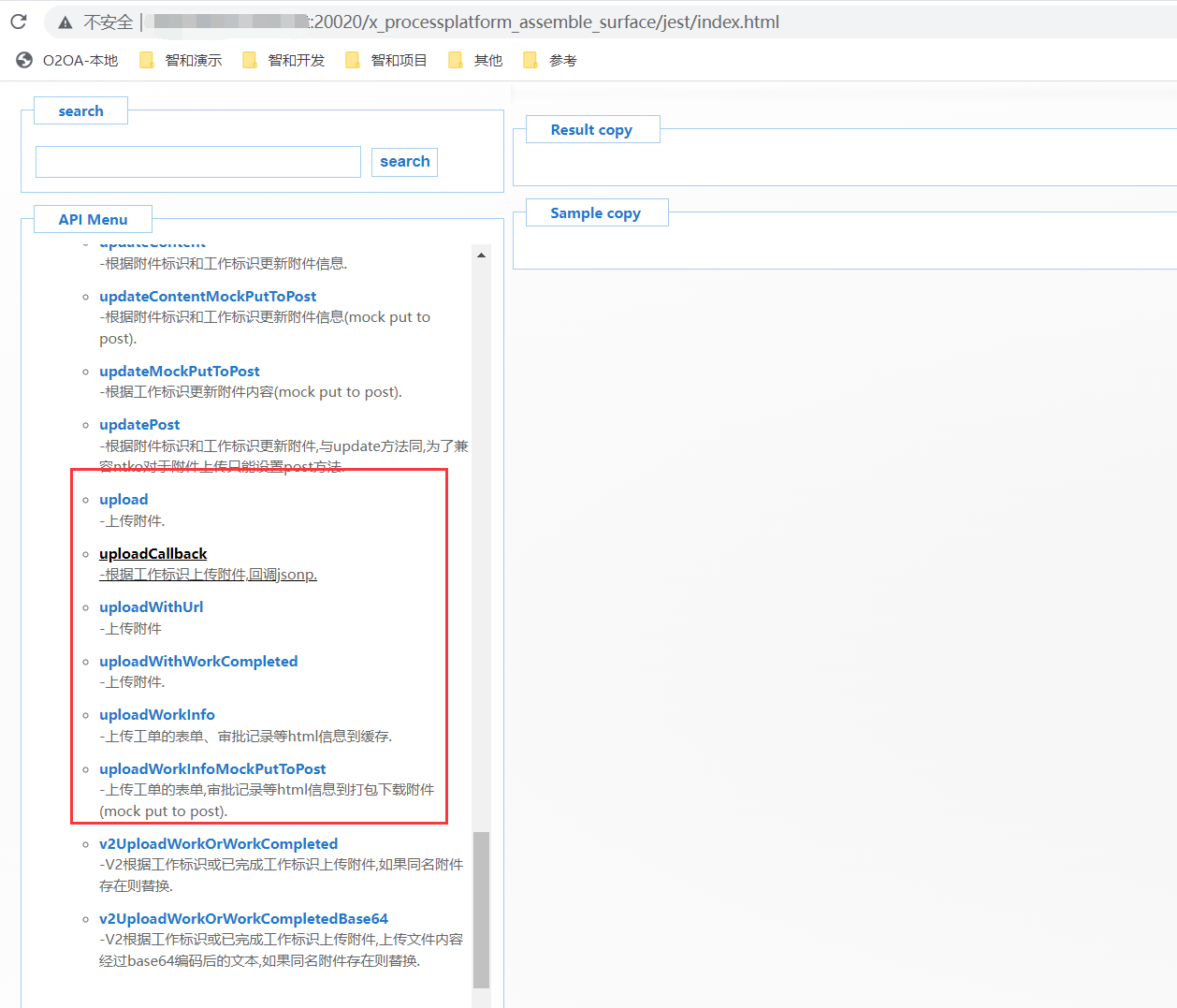Screen dimensions: 1177x1008
Task: Click the not-secure warning icon in address bar
Action: click(x=65, y=22)
